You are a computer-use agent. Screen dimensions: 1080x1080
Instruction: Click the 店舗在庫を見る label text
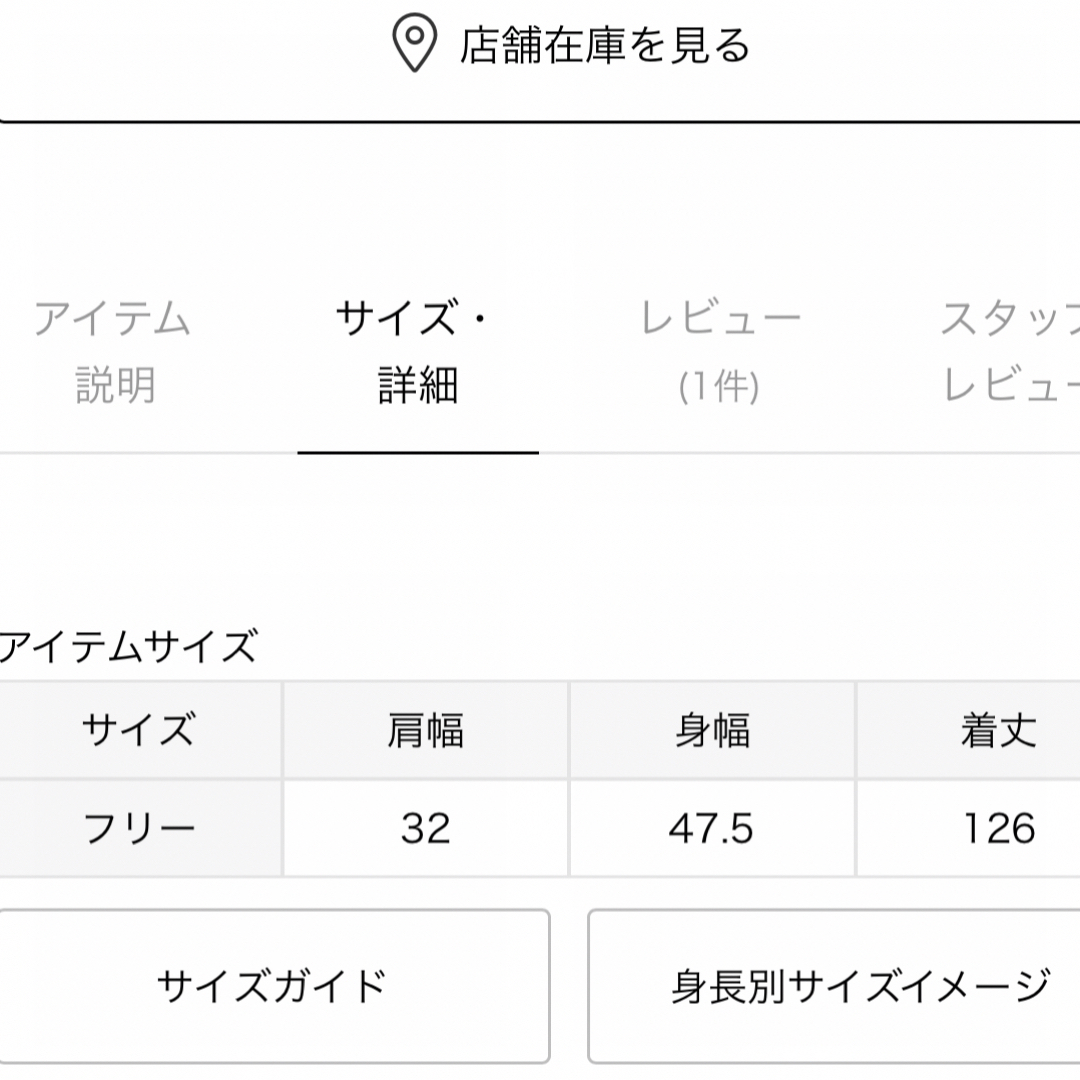pyautogui.click(x=605, y=45)
